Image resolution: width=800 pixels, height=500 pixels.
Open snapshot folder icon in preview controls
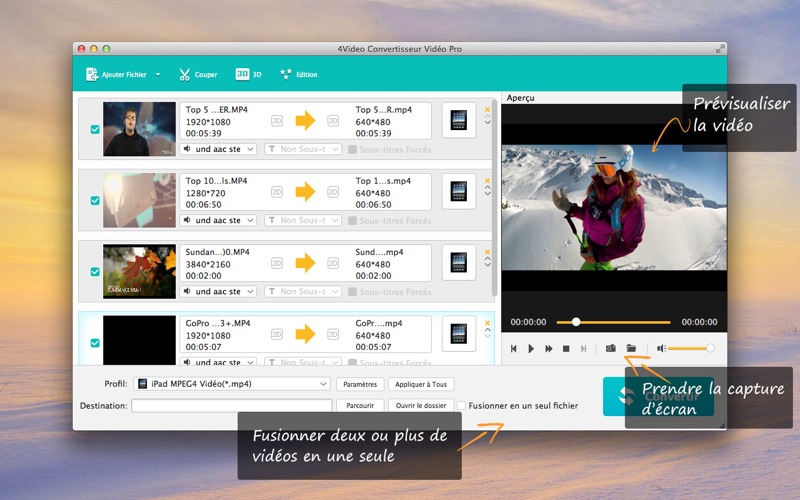tap(631, 348)
